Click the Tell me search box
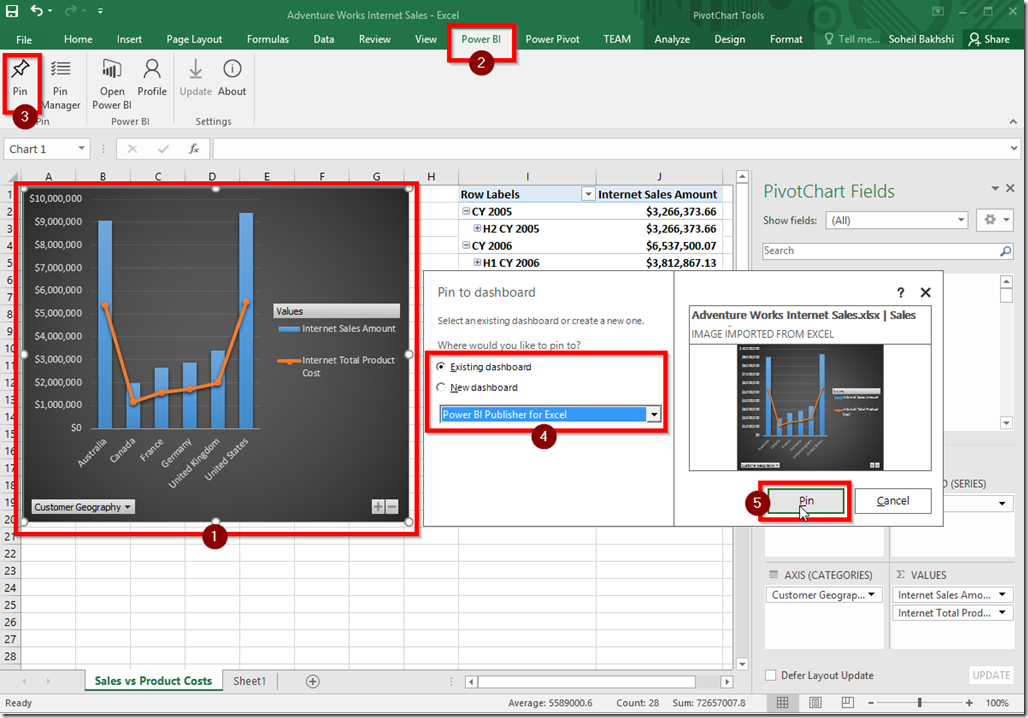The image size is (1028, 718). [851, 39]
